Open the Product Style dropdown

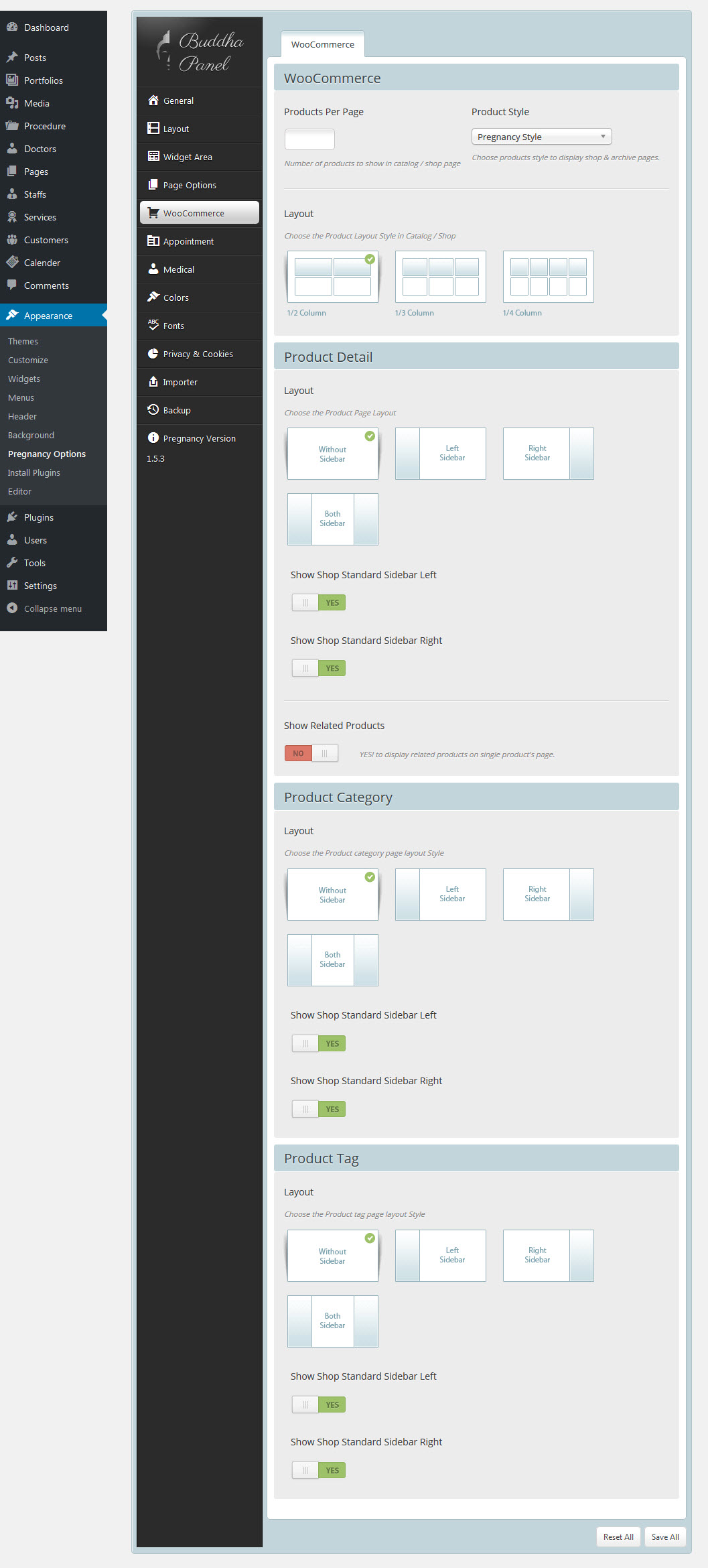[x=541, y=137]
